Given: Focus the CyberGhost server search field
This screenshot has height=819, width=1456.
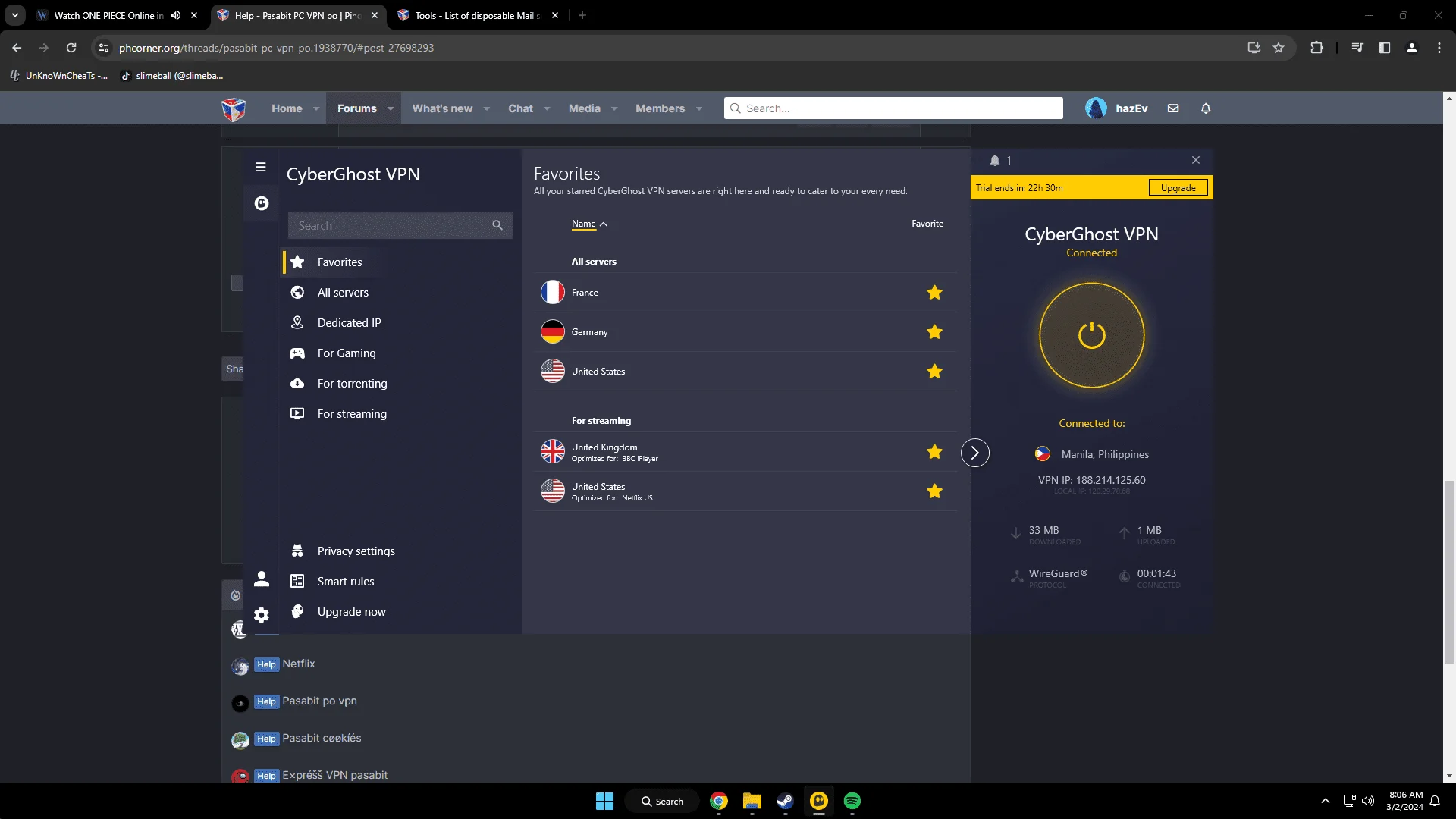Looking at the screenshot, I should pyautogui.click(x=400, y=225).
